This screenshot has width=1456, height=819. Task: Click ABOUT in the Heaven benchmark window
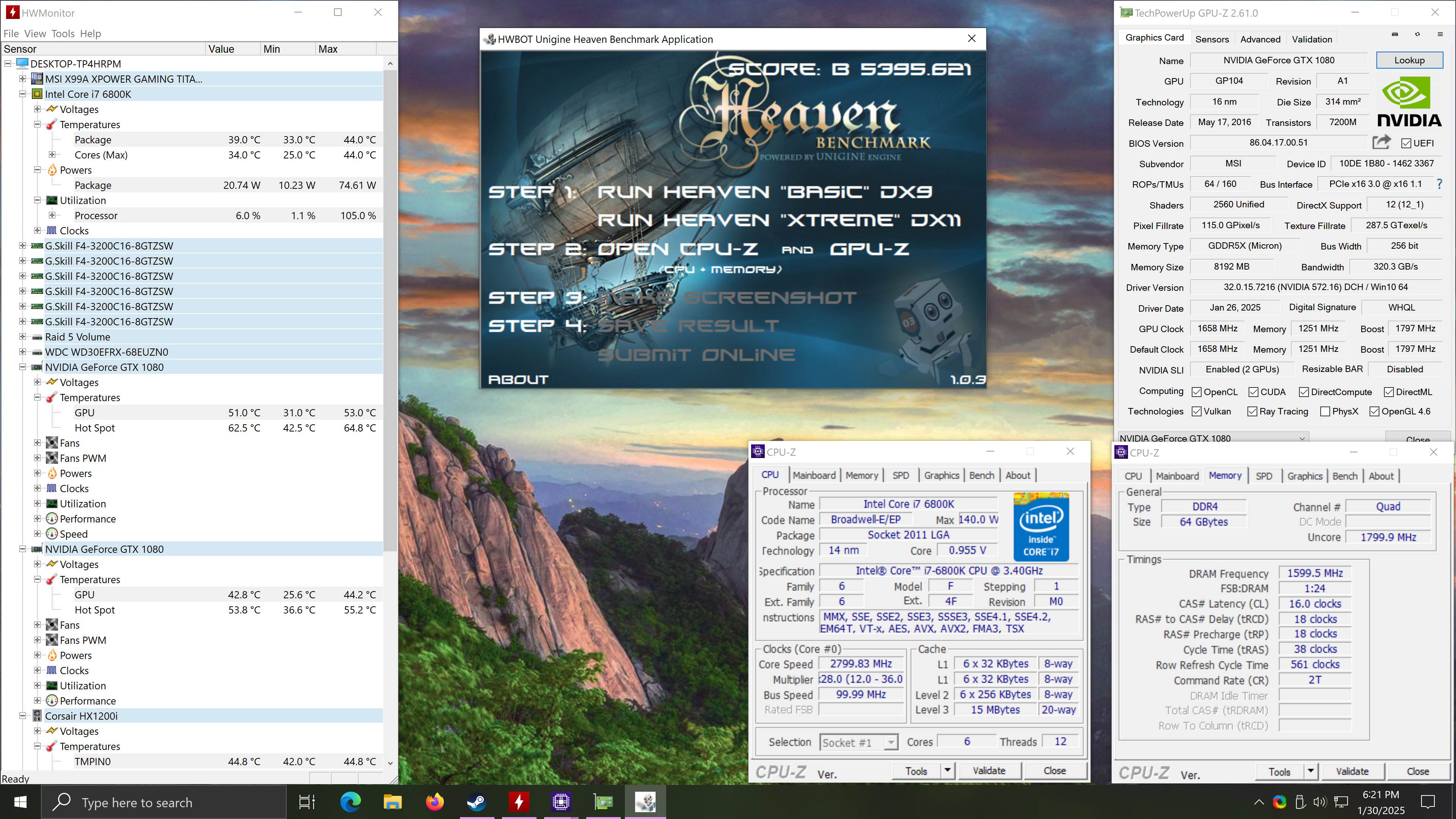(518, 379)
